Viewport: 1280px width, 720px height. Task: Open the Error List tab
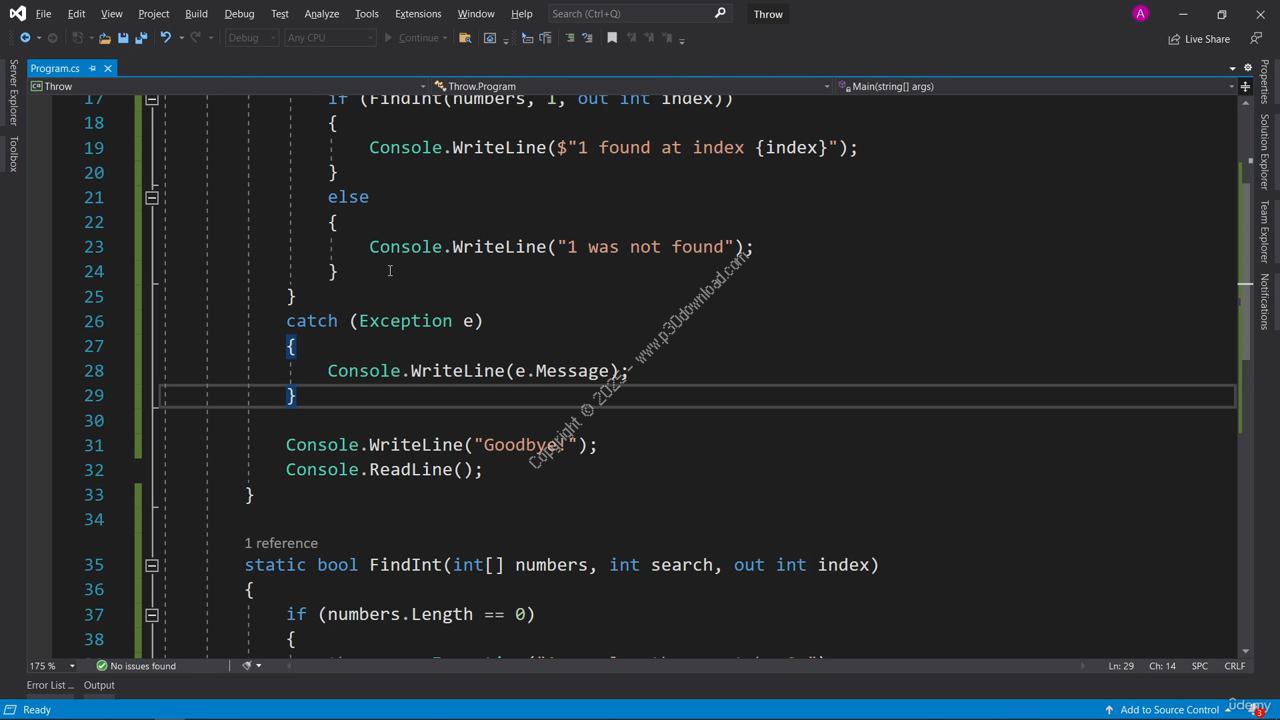49,685
